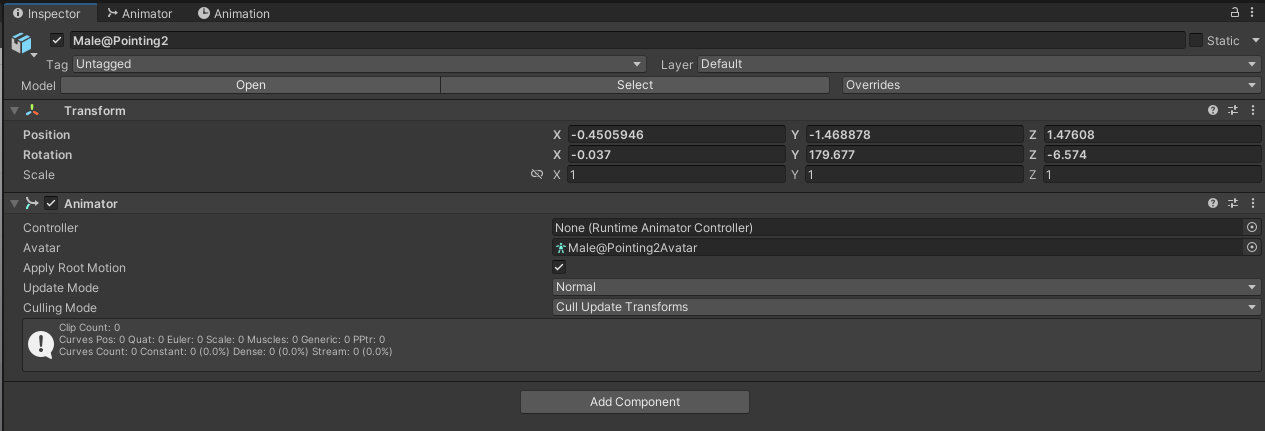Screen dimensions: 1265x431
Task: Open the Animator tab
Action: point(140,13)
